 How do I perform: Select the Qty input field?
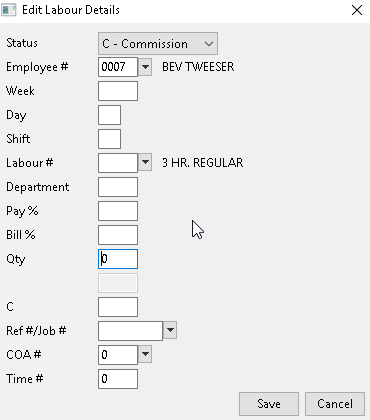[118, 259]
